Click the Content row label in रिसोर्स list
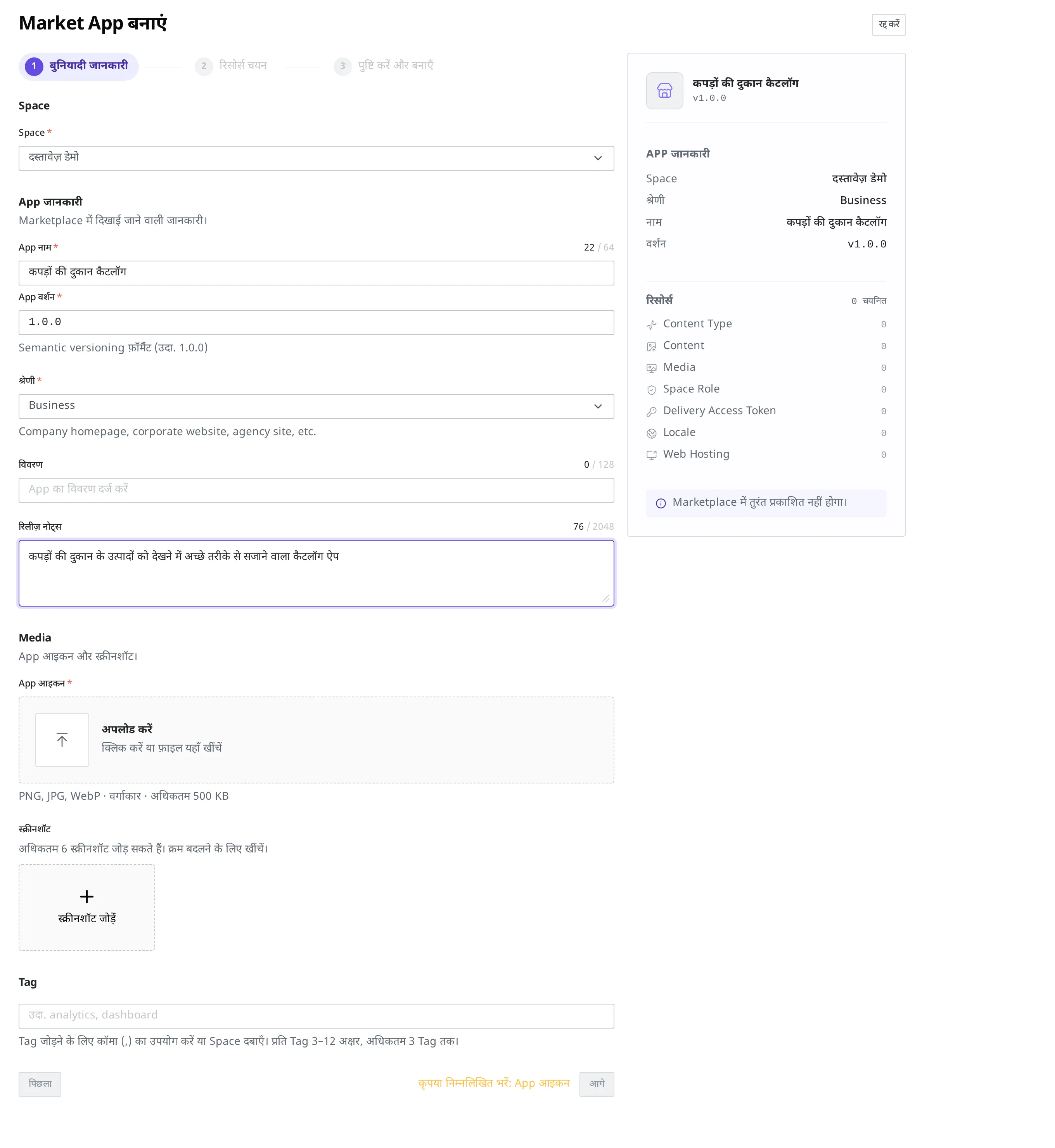The image size is (1055, 1148). click(683, 346)
